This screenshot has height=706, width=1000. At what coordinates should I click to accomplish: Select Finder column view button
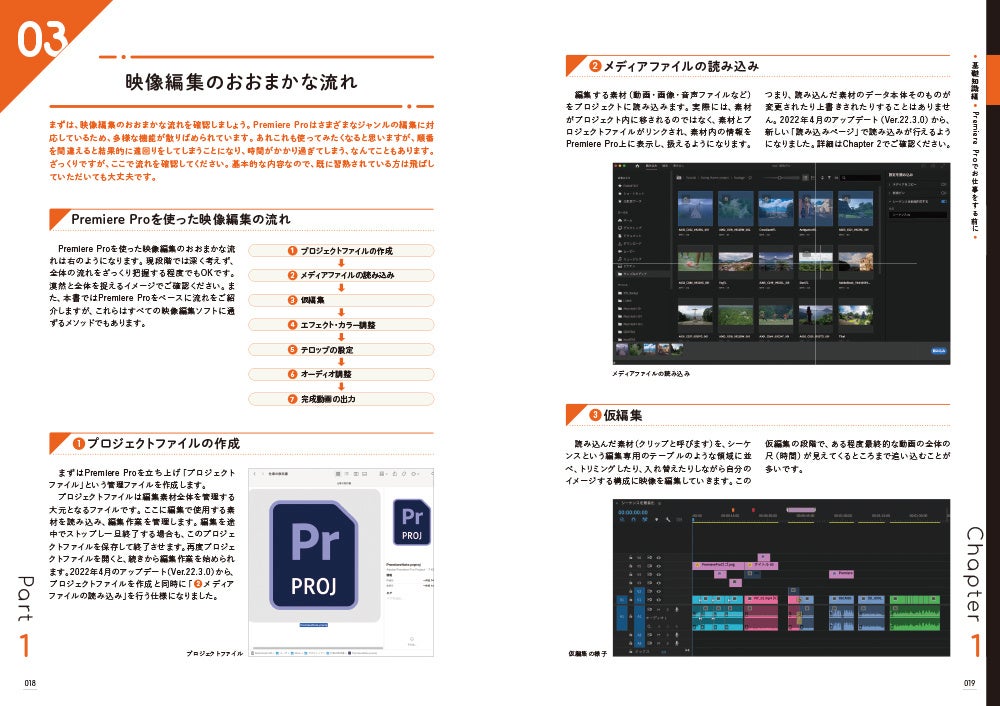pos(356,474)
